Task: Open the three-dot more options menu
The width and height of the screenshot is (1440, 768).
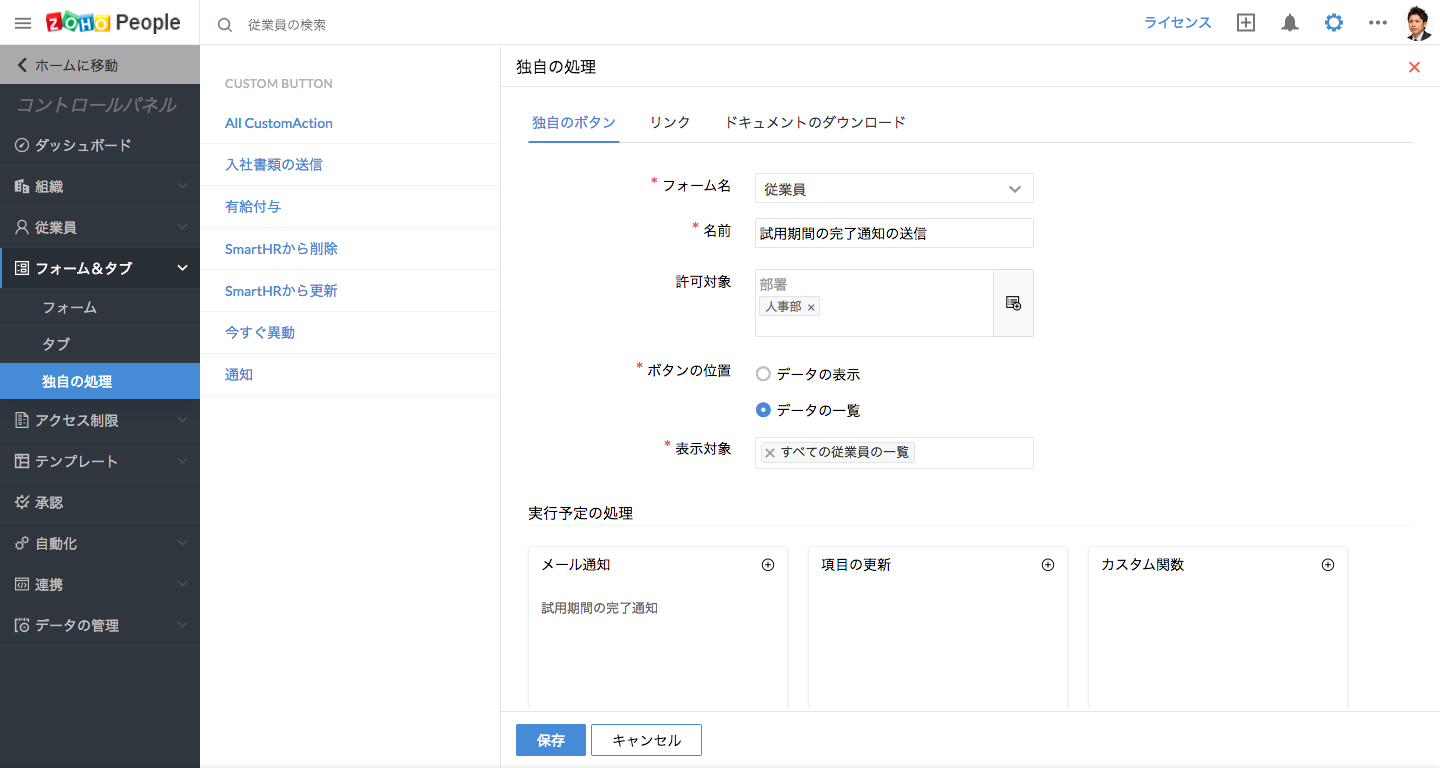Action: [1378, 23]
